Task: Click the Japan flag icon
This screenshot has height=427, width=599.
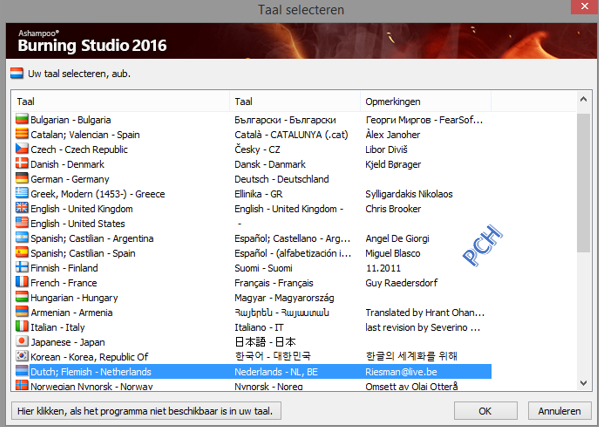Action: [22, 341]
